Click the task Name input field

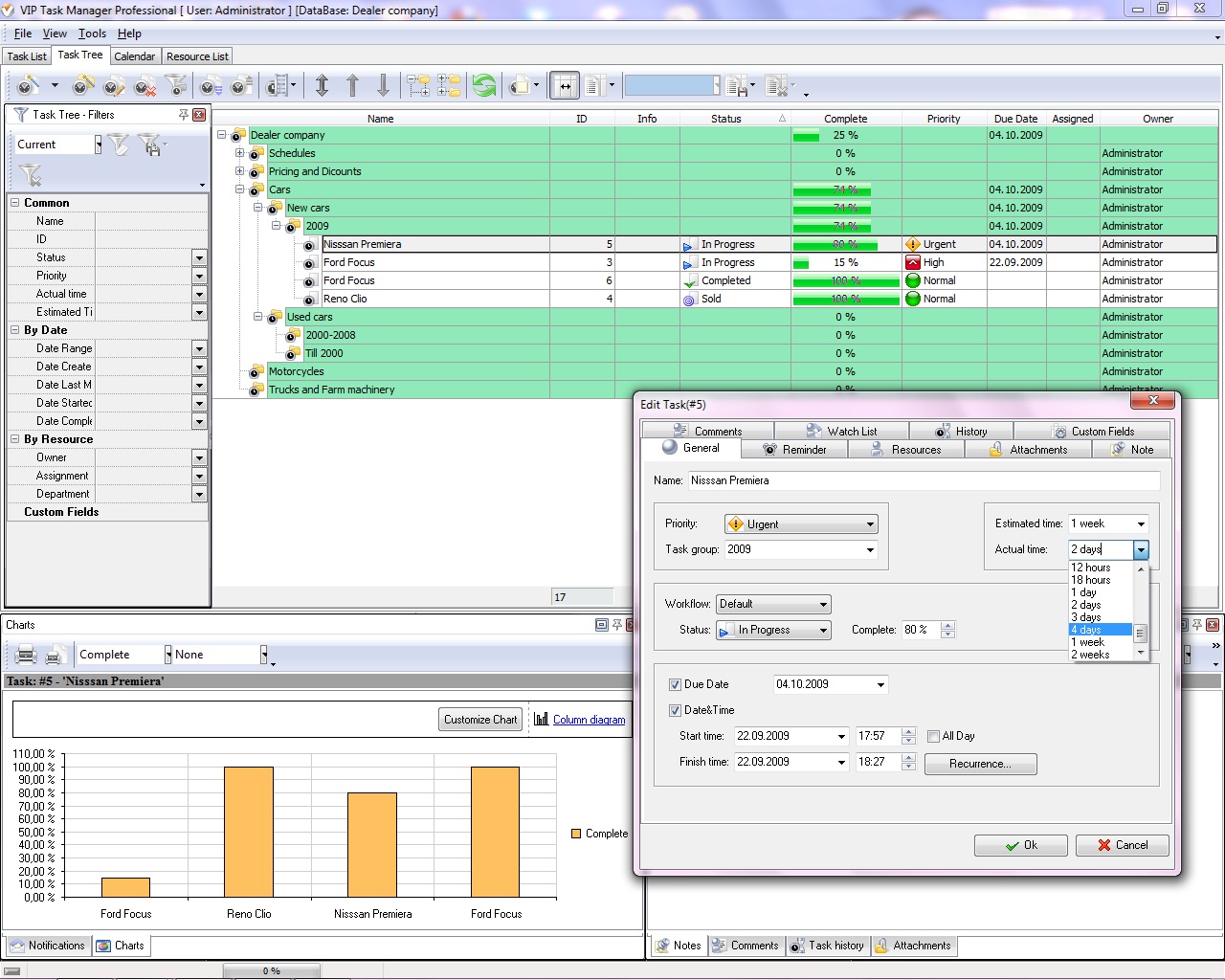923,480
